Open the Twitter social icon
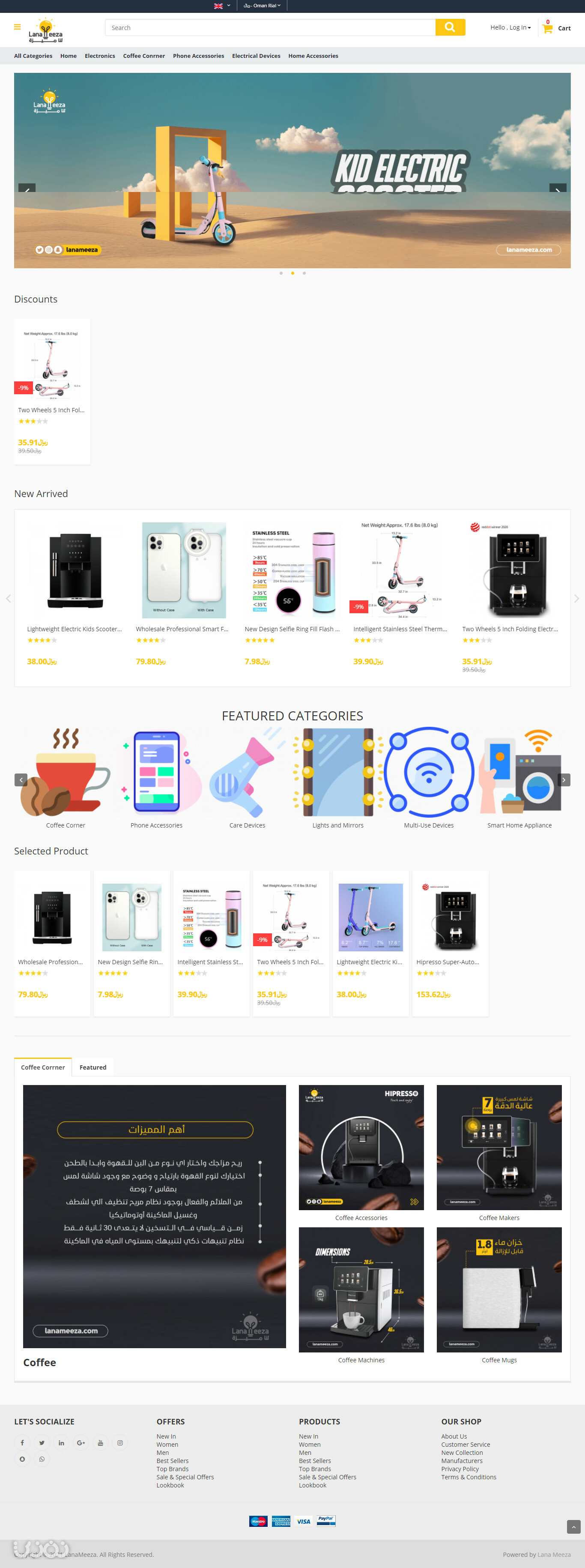The height and width of the screenshot is (1568, 585). click(42, 1442)
